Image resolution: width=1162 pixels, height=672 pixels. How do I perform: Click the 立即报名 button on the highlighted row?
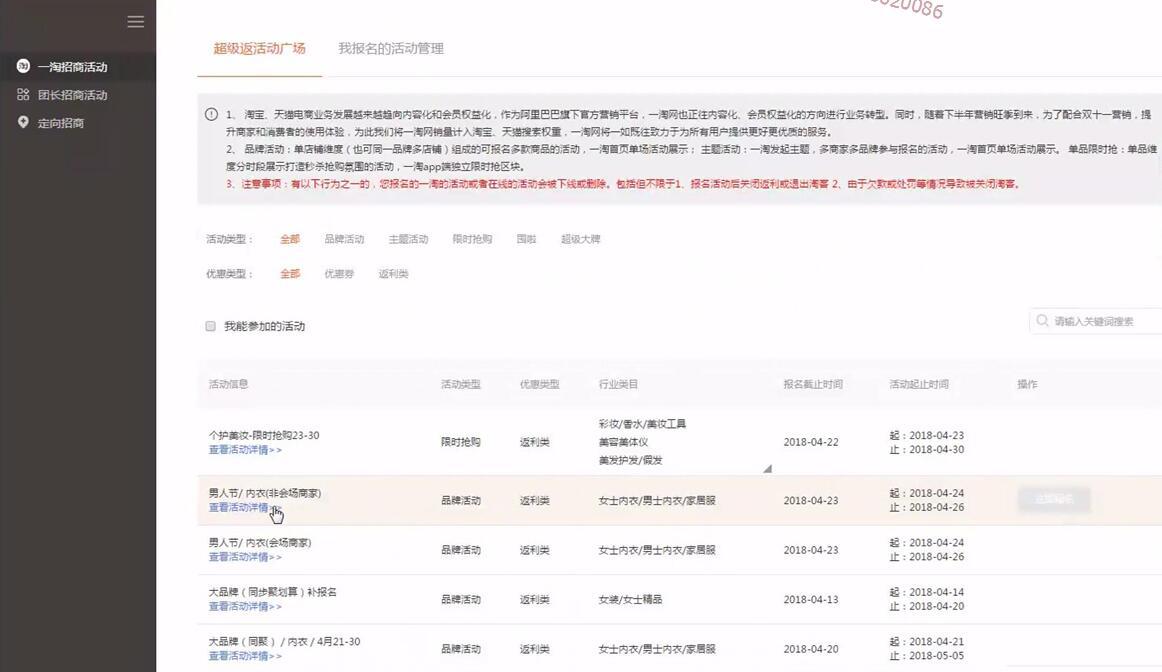tap(1052, 498)
